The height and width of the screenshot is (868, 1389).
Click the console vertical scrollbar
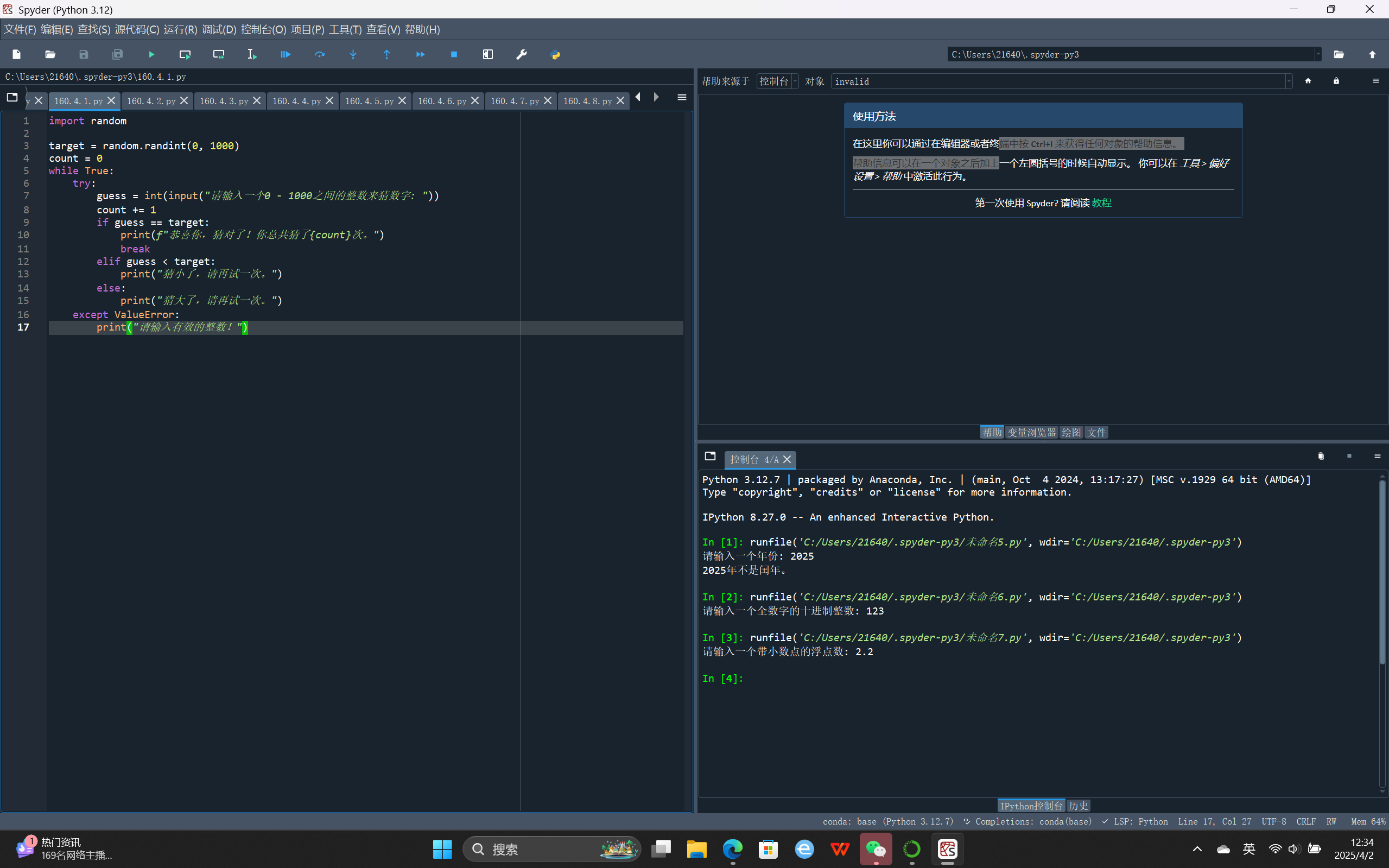click(1382, 574)
